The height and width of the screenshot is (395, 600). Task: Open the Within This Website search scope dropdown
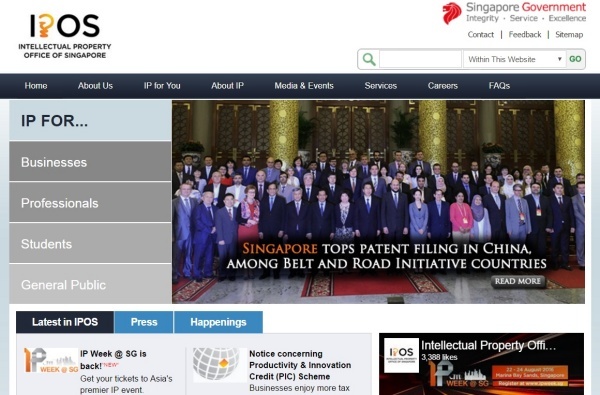coord(515,59)
